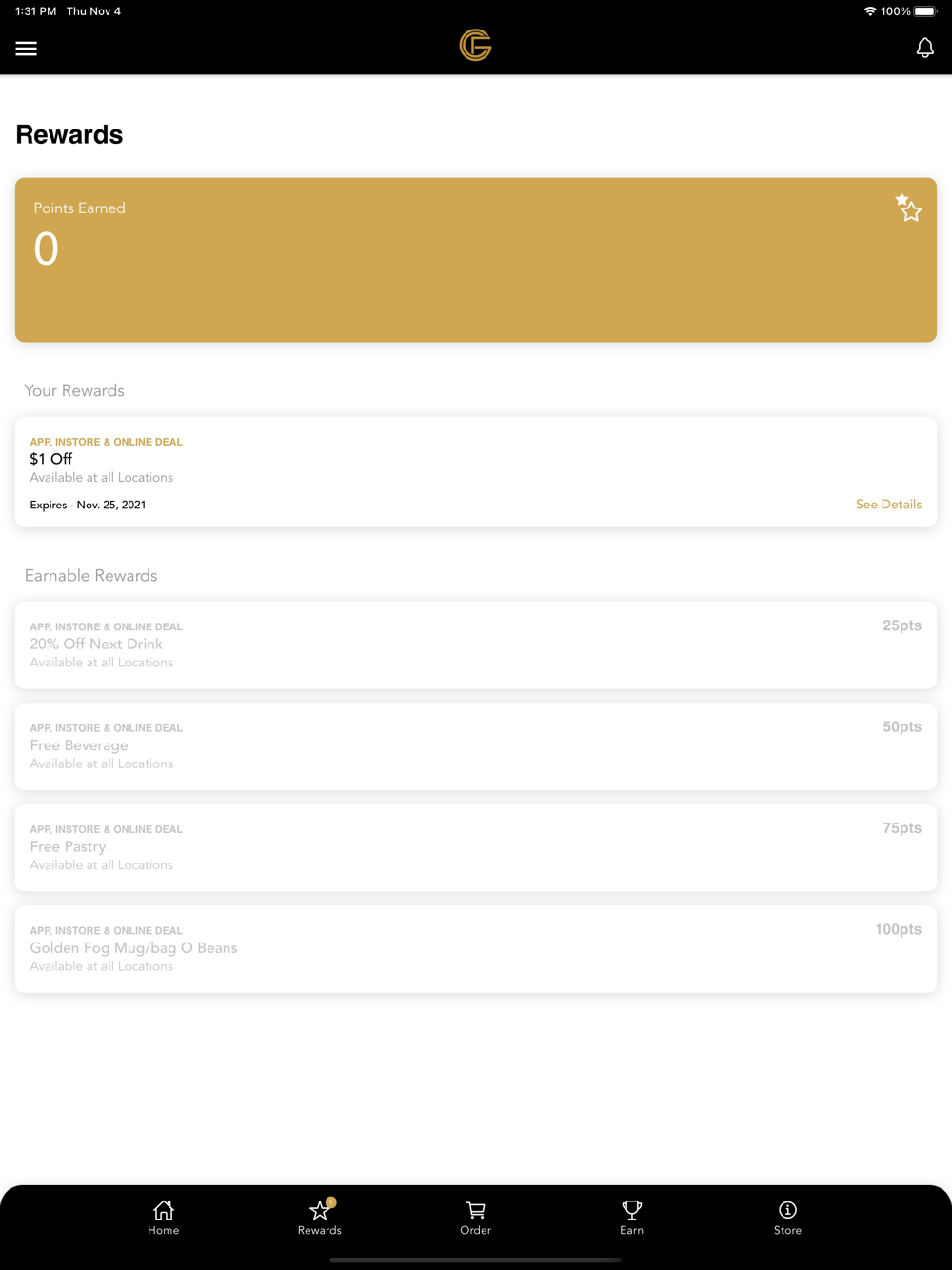
Task: Open the Earn trophy icon
Action: (632, 1218)
